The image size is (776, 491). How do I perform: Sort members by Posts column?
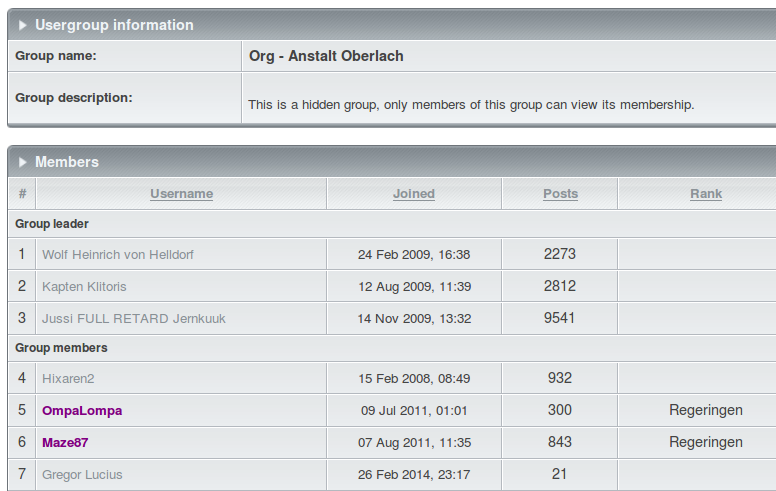tap(560, 194)
